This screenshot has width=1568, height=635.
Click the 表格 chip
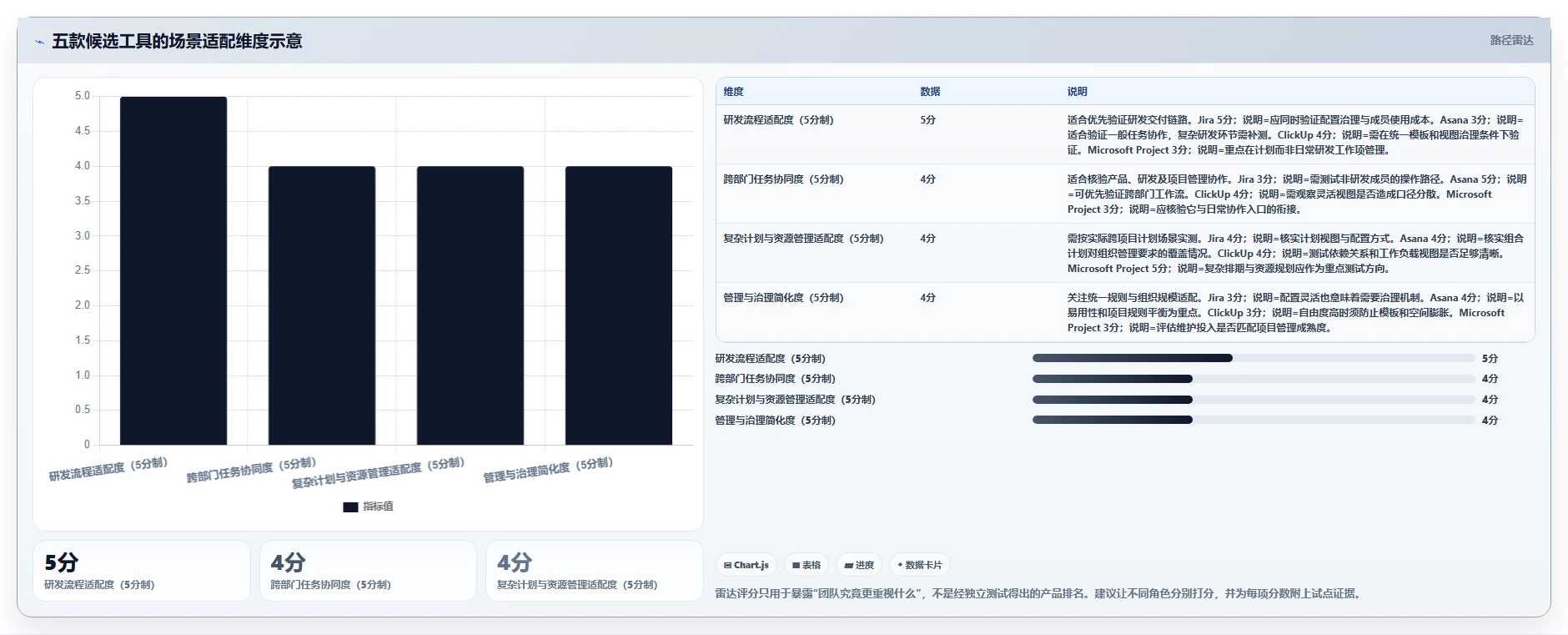pyautogui.click(x=807, y=565)
